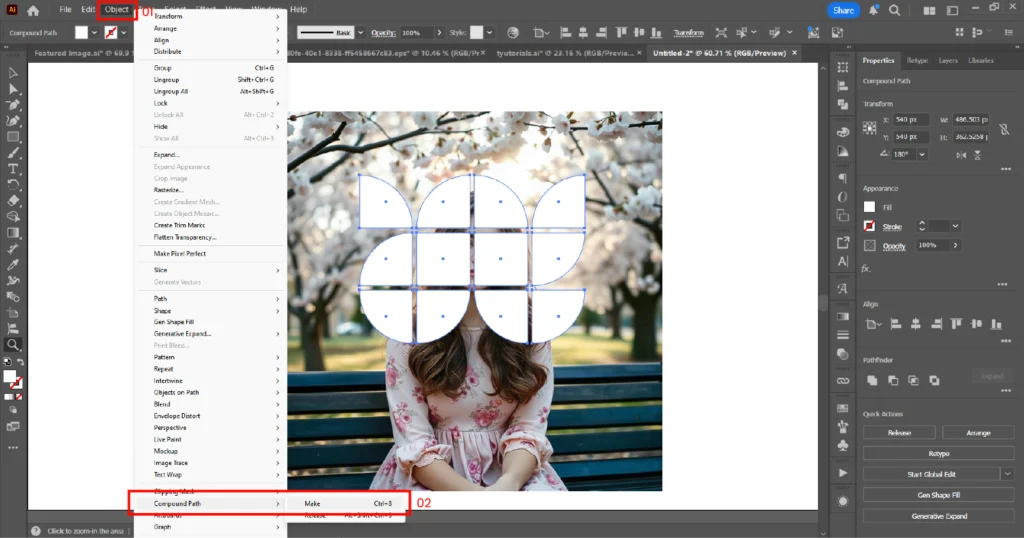Open the Links panel chain icon
This screenshot has width=1024, height=538.
(843, 381)
